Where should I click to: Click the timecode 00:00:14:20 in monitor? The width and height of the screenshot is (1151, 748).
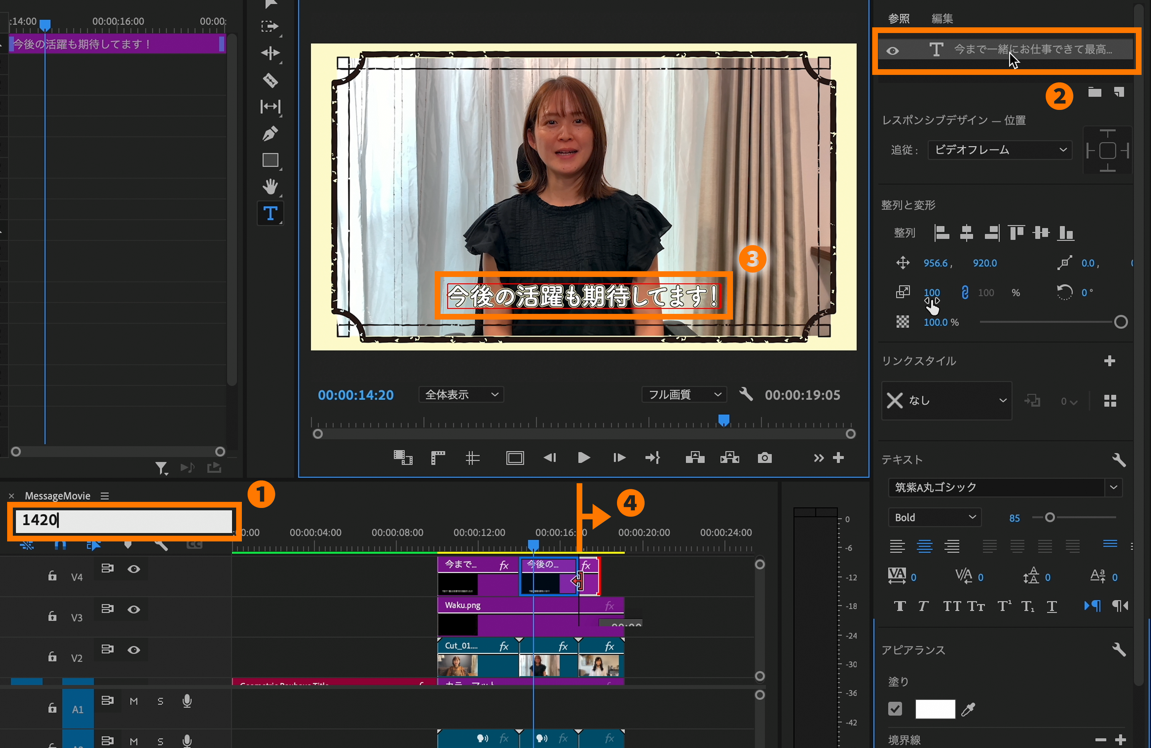click(x=355, y=395)
